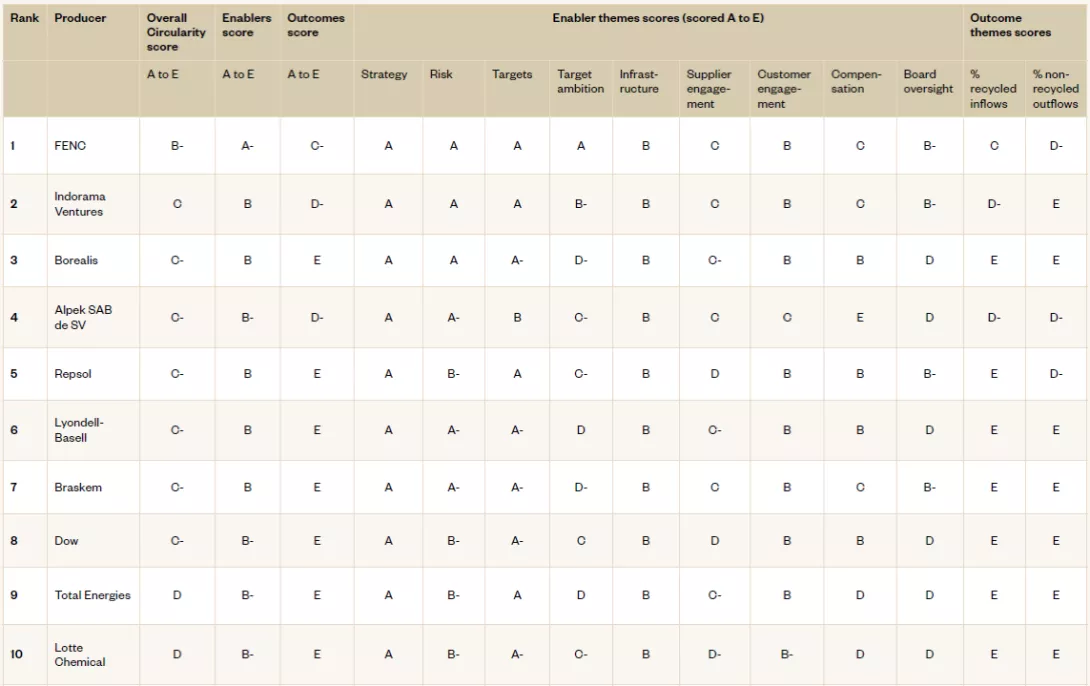
Task: Click the Risk sub-header
Action: 441,74
